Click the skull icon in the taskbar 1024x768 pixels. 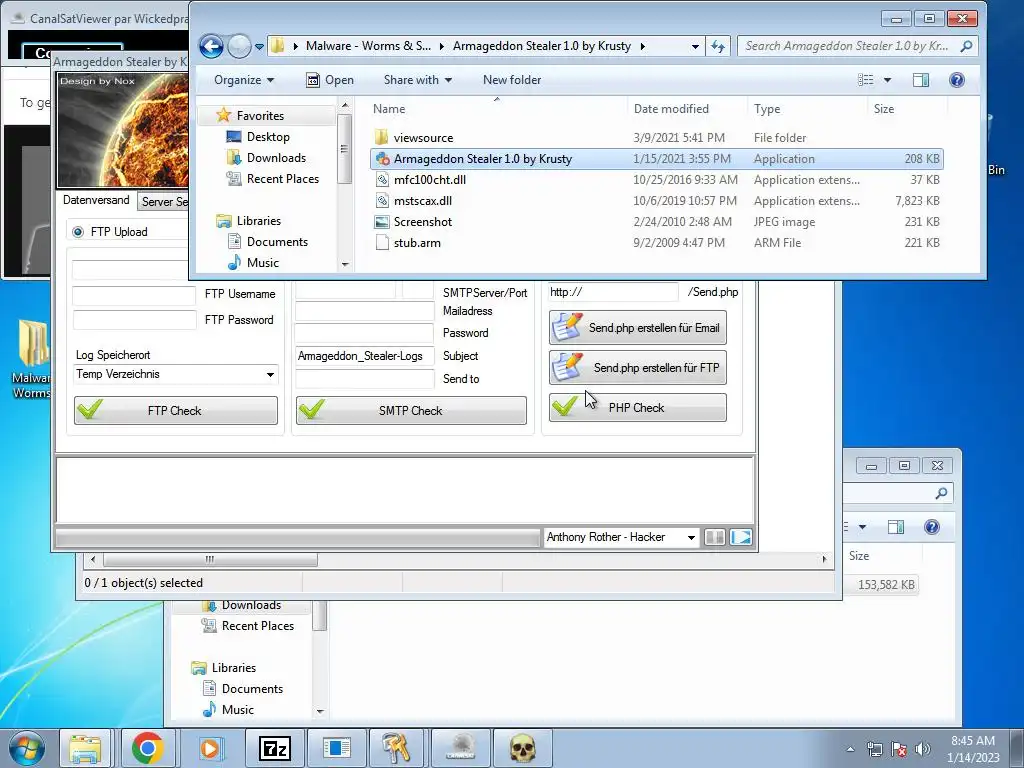click(x=522, y=748)
